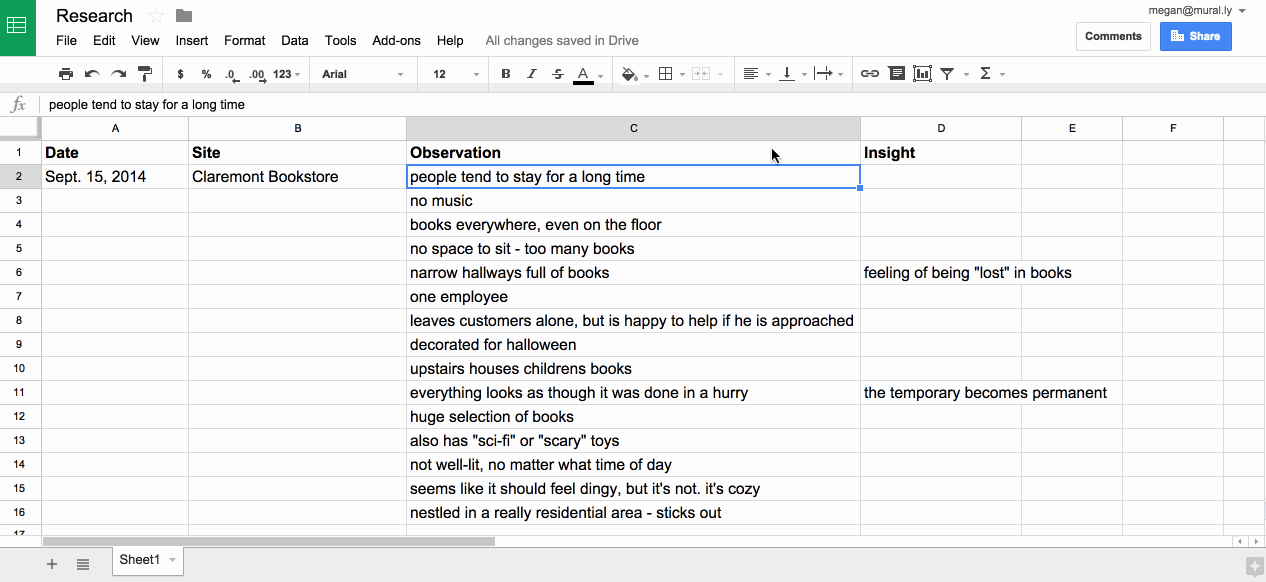
Task: Format as percent
Action: click(206, 74)
